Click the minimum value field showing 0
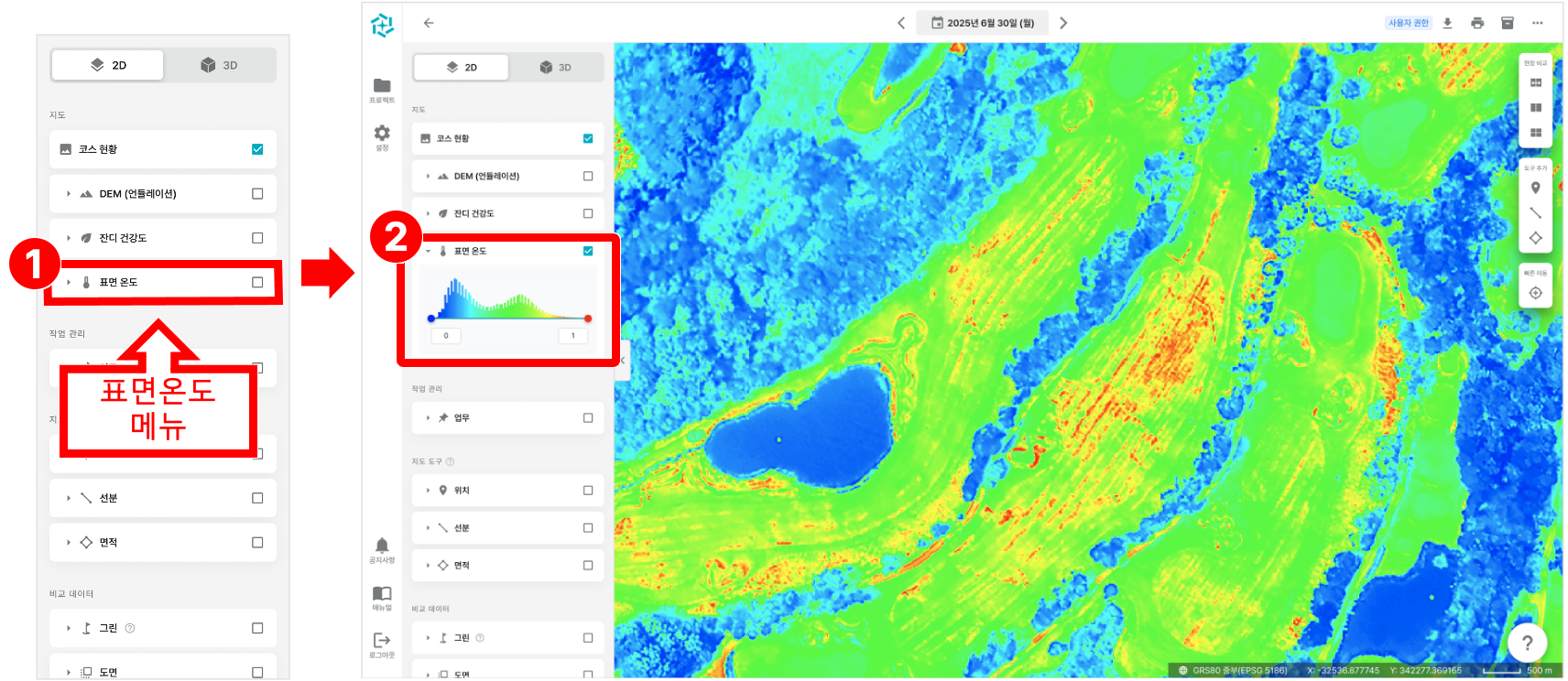This screenshot has height=681, width=1568. [446, 336]
